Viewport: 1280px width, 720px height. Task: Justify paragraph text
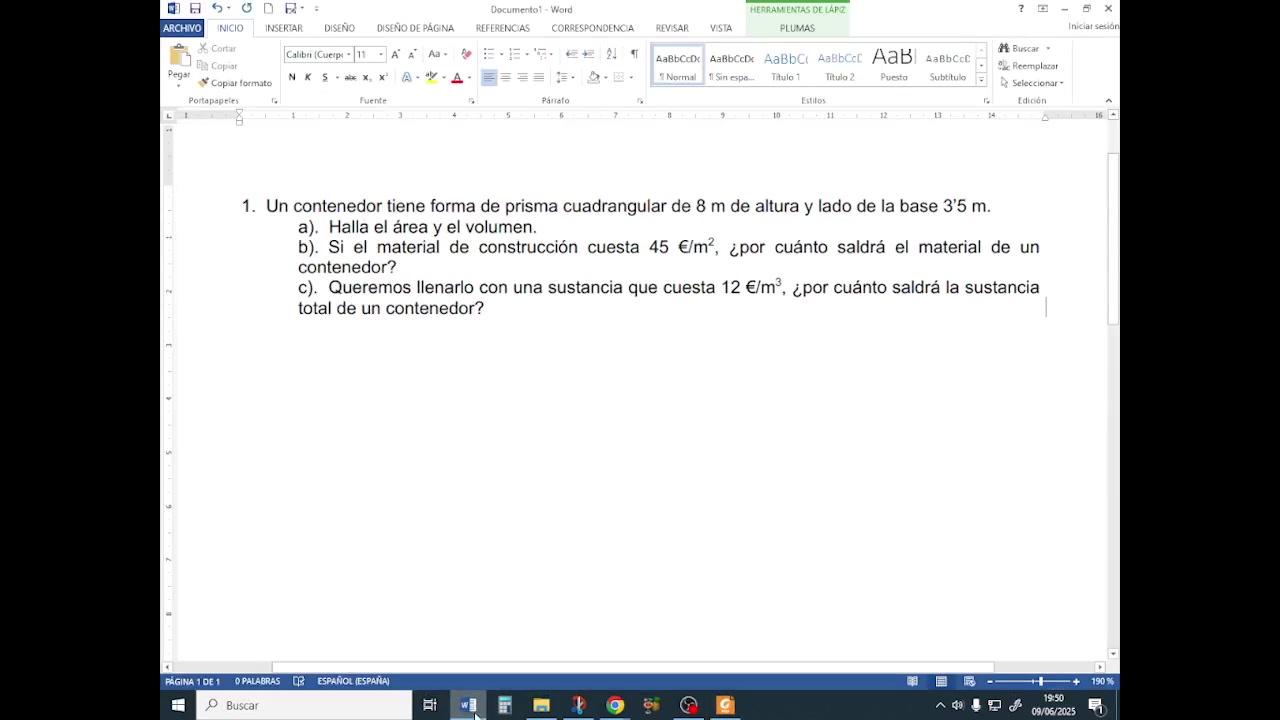539,77
